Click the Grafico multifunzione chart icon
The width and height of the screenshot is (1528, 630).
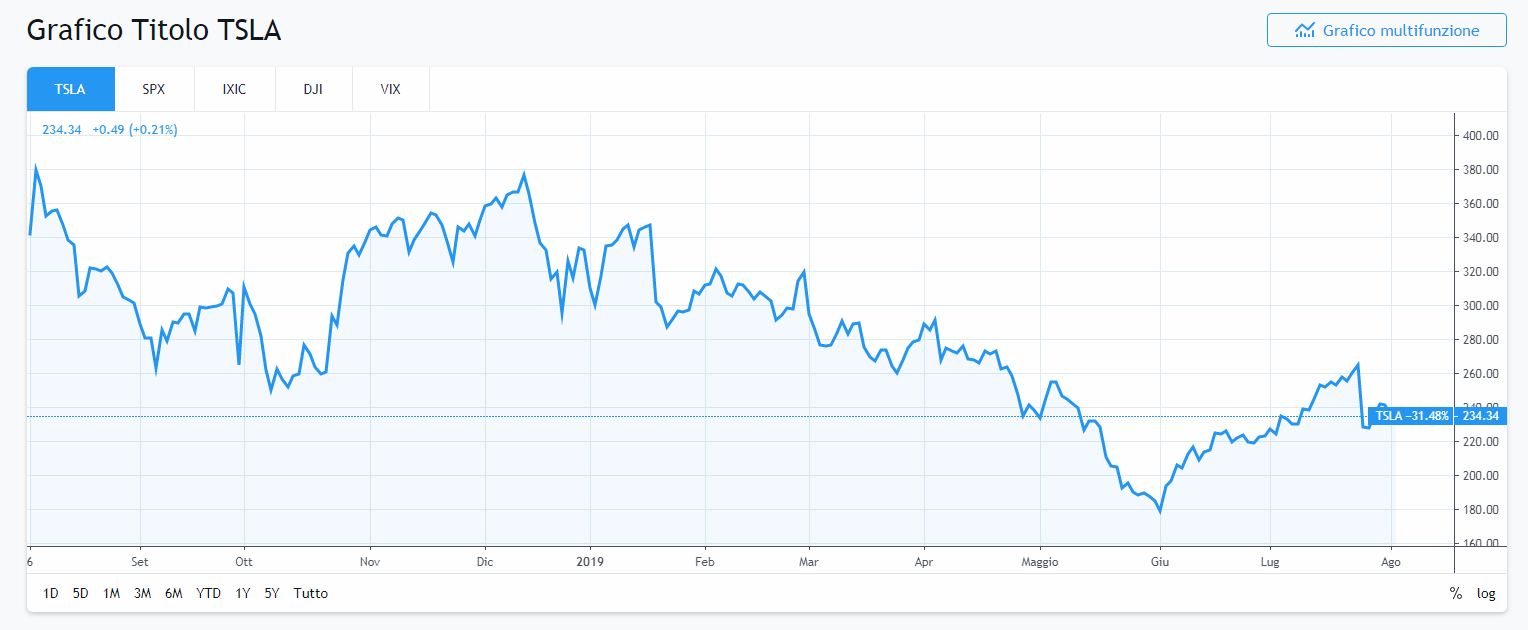1304,30
